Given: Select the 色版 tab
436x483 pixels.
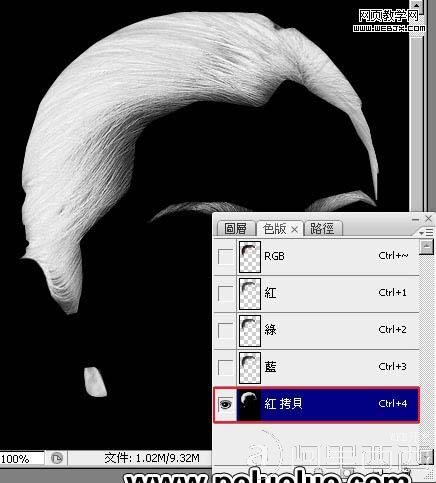Looking at the screenshot, I should (274, 229).
